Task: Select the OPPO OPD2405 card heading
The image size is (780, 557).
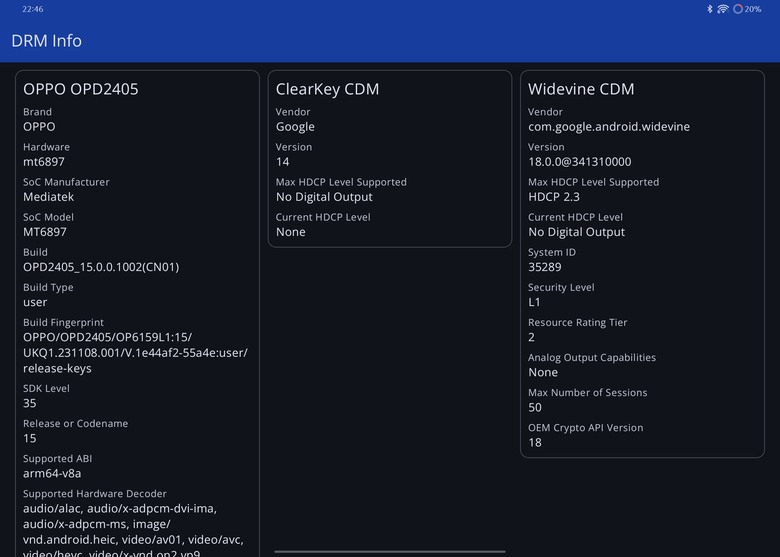Action: [81, 89]
